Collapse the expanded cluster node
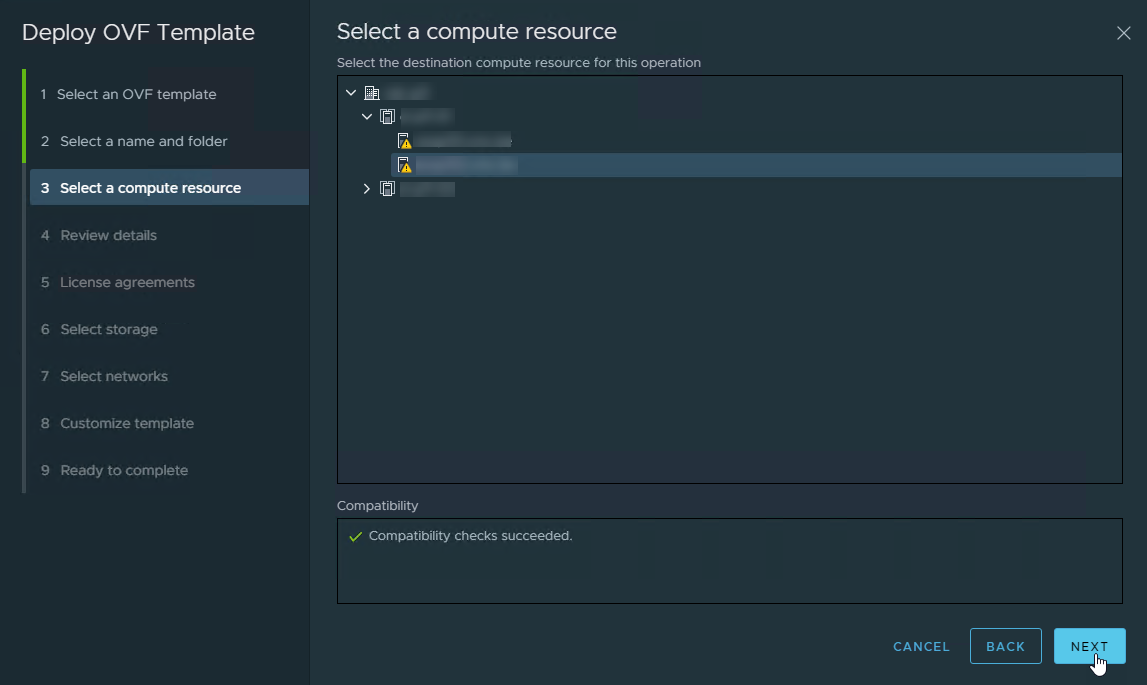Image resolution: width=1147 pixels, height=685 pixels. (367, 117)
